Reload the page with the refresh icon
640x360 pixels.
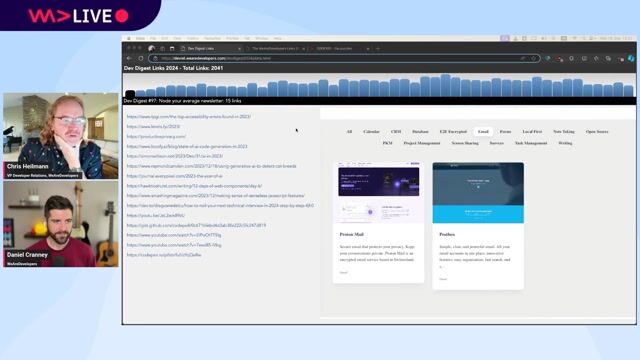(141, 58)
